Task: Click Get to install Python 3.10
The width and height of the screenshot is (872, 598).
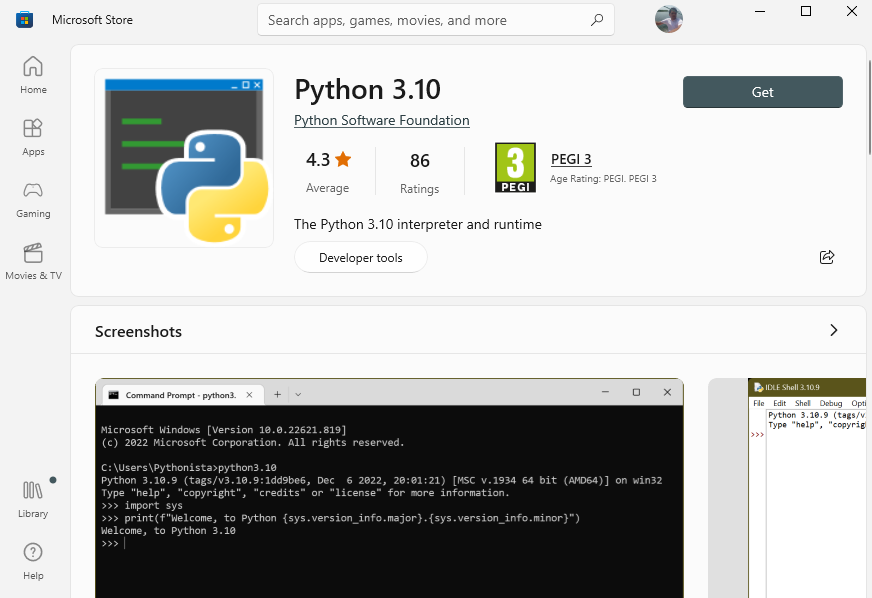Action: tap(762, 92)
